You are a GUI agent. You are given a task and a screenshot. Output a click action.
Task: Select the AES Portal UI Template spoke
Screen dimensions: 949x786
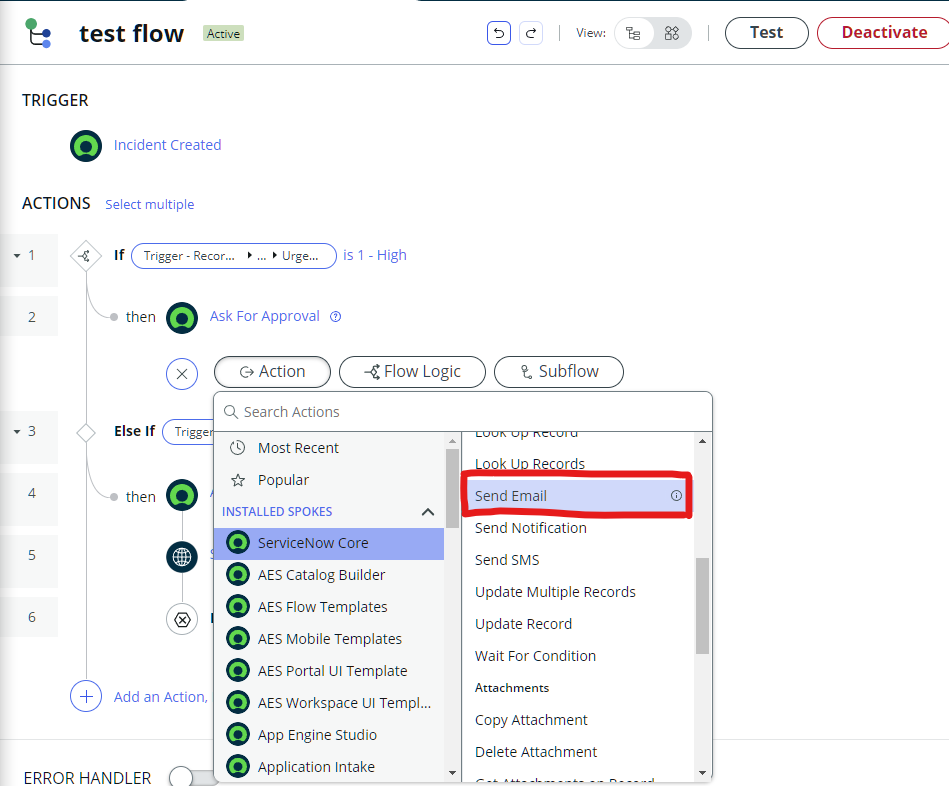[x=329, y=671]
